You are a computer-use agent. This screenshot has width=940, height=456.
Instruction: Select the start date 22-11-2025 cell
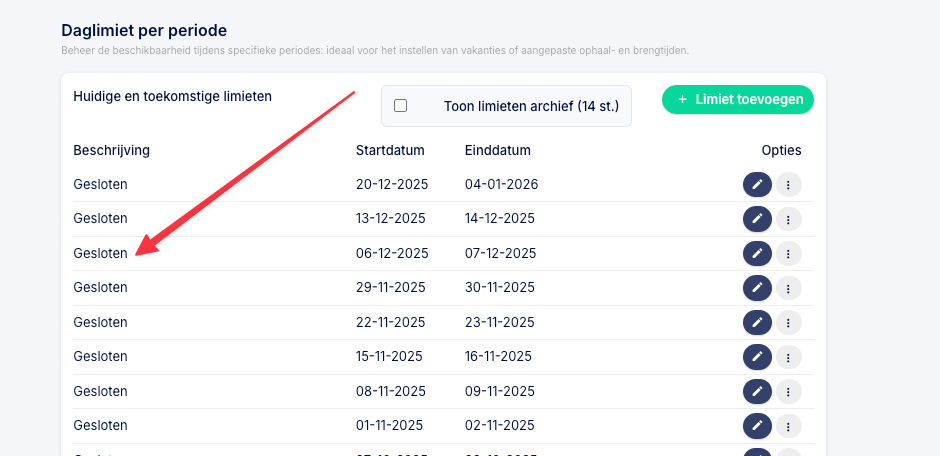(391, 322)
